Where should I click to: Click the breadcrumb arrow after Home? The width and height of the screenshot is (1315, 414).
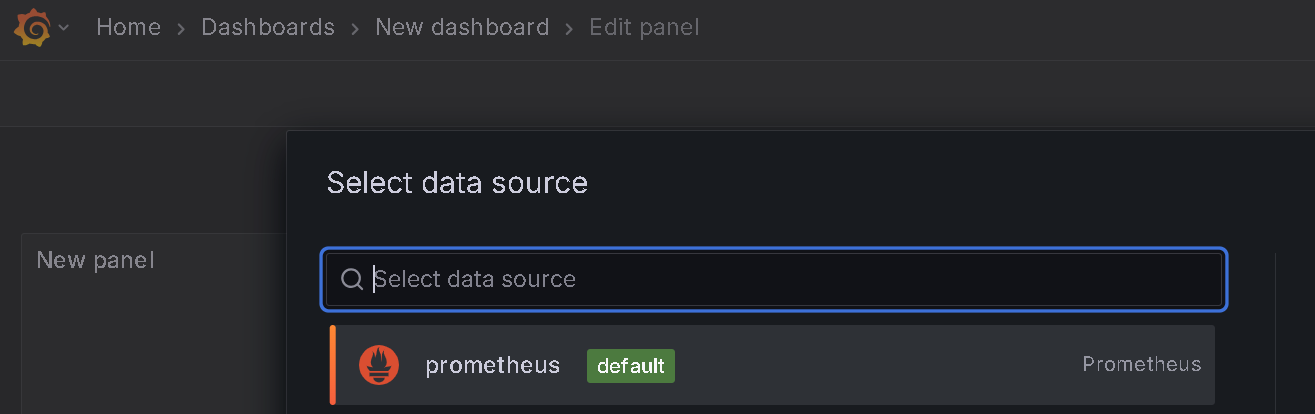tap(181, 28)
